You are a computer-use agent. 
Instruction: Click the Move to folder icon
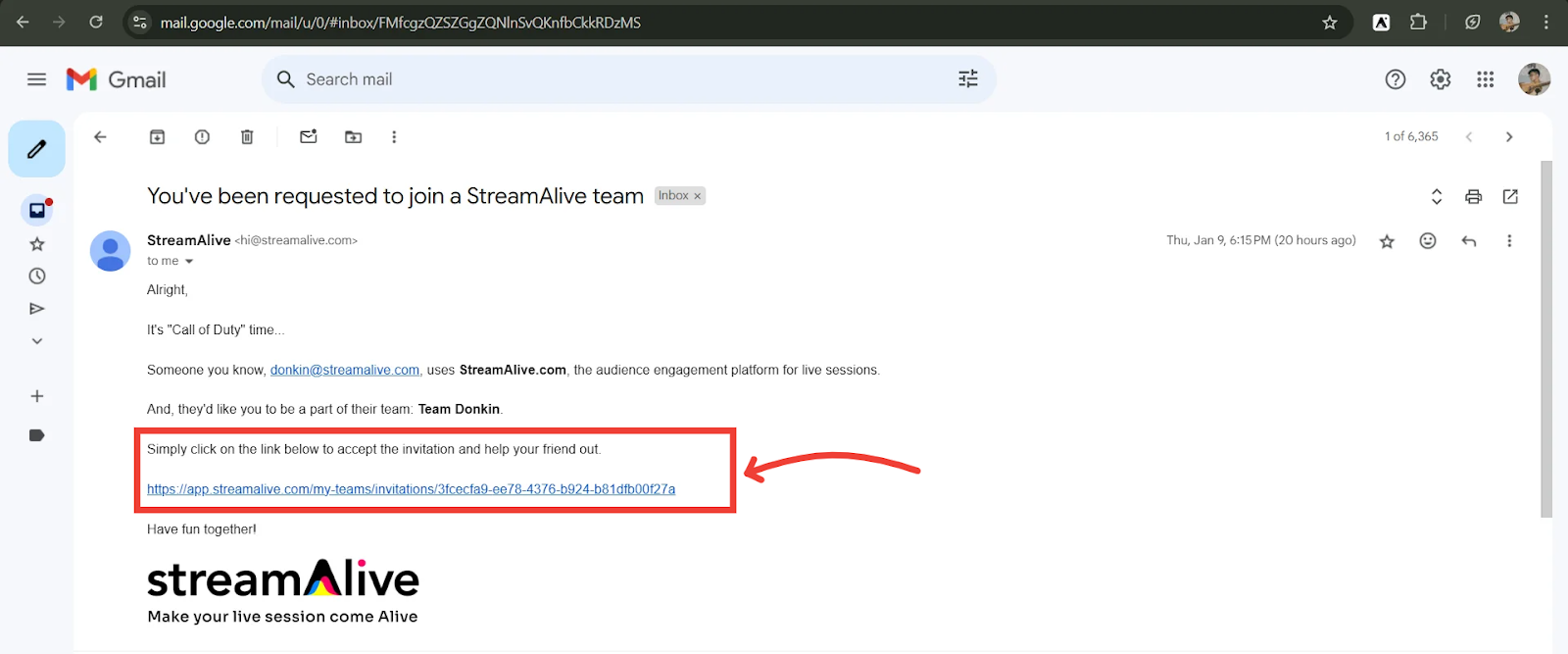(354, 137)
